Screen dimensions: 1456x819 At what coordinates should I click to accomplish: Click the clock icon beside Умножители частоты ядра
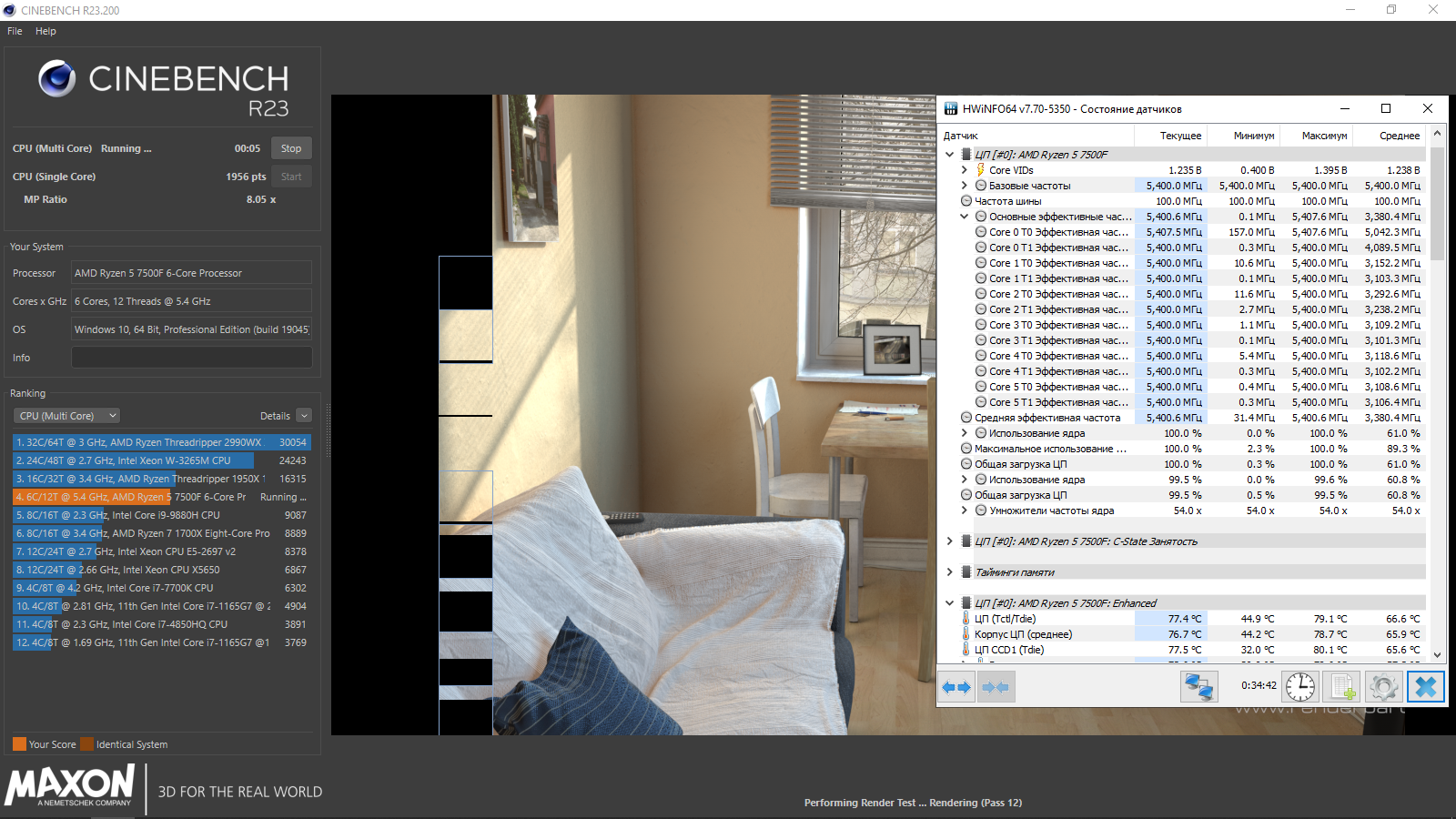(981, 511)
